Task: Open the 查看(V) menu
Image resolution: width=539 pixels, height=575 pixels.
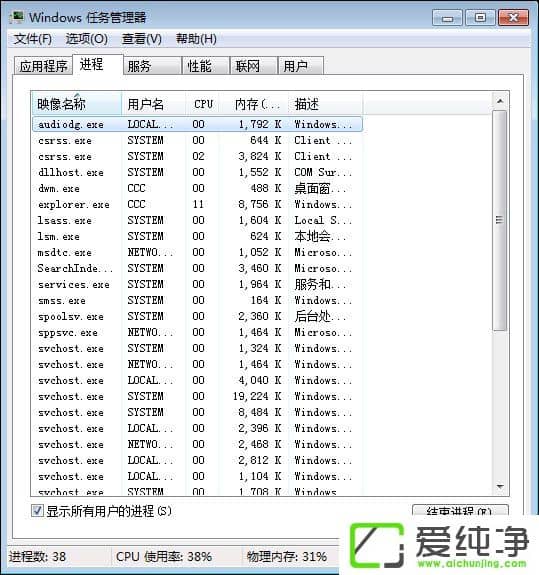Action: (142, 39)
